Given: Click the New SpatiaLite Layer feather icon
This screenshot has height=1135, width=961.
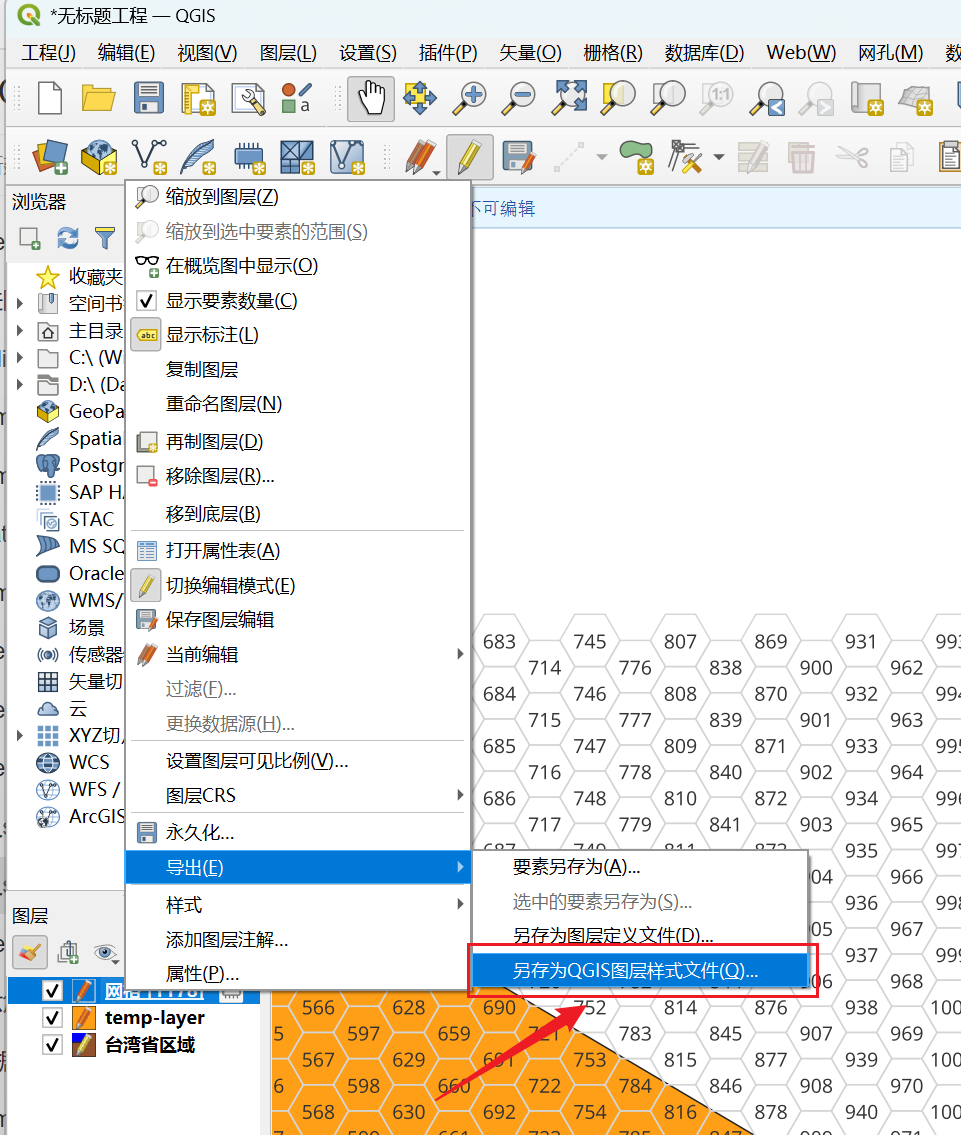Looking at the screenshot, I should tap(198, 156).
